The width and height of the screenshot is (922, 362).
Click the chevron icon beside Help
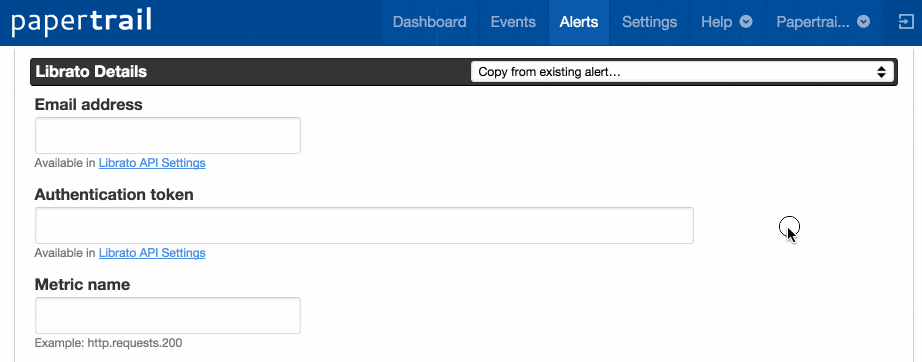[746, 22]
